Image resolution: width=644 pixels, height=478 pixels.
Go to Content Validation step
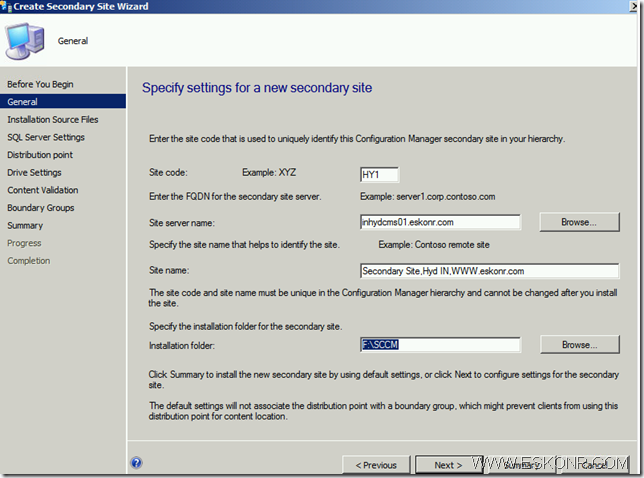point(43,190)
